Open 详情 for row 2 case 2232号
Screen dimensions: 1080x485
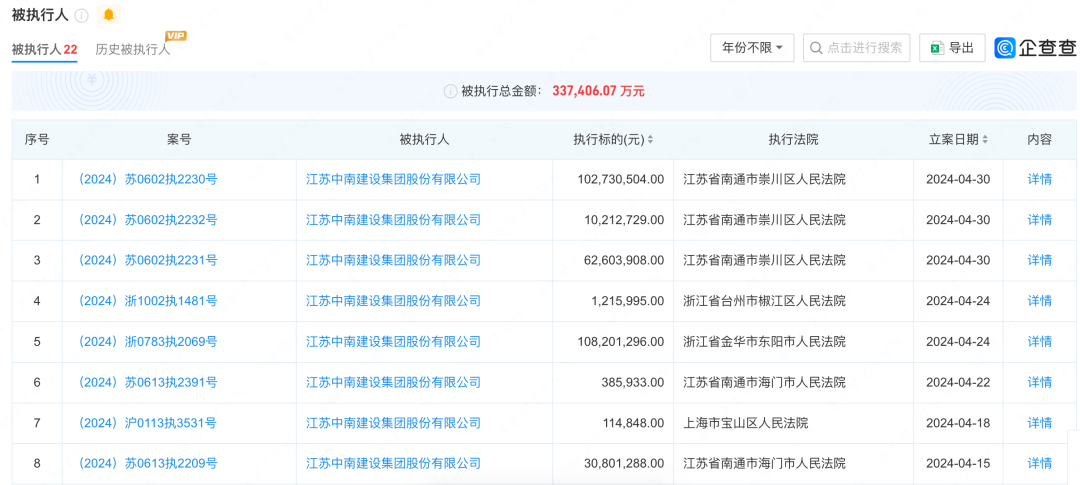point(1039,220)
